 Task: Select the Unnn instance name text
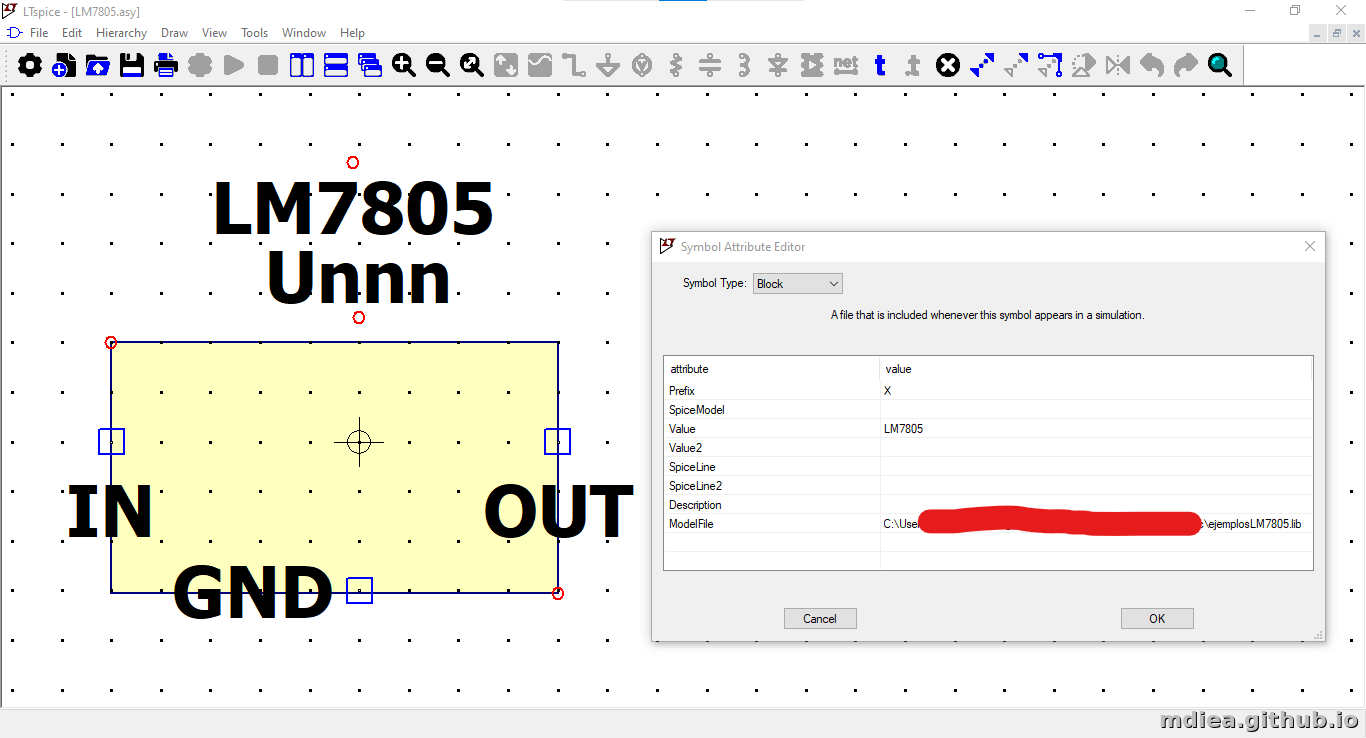pyautogui.click(x=358, y=279)
